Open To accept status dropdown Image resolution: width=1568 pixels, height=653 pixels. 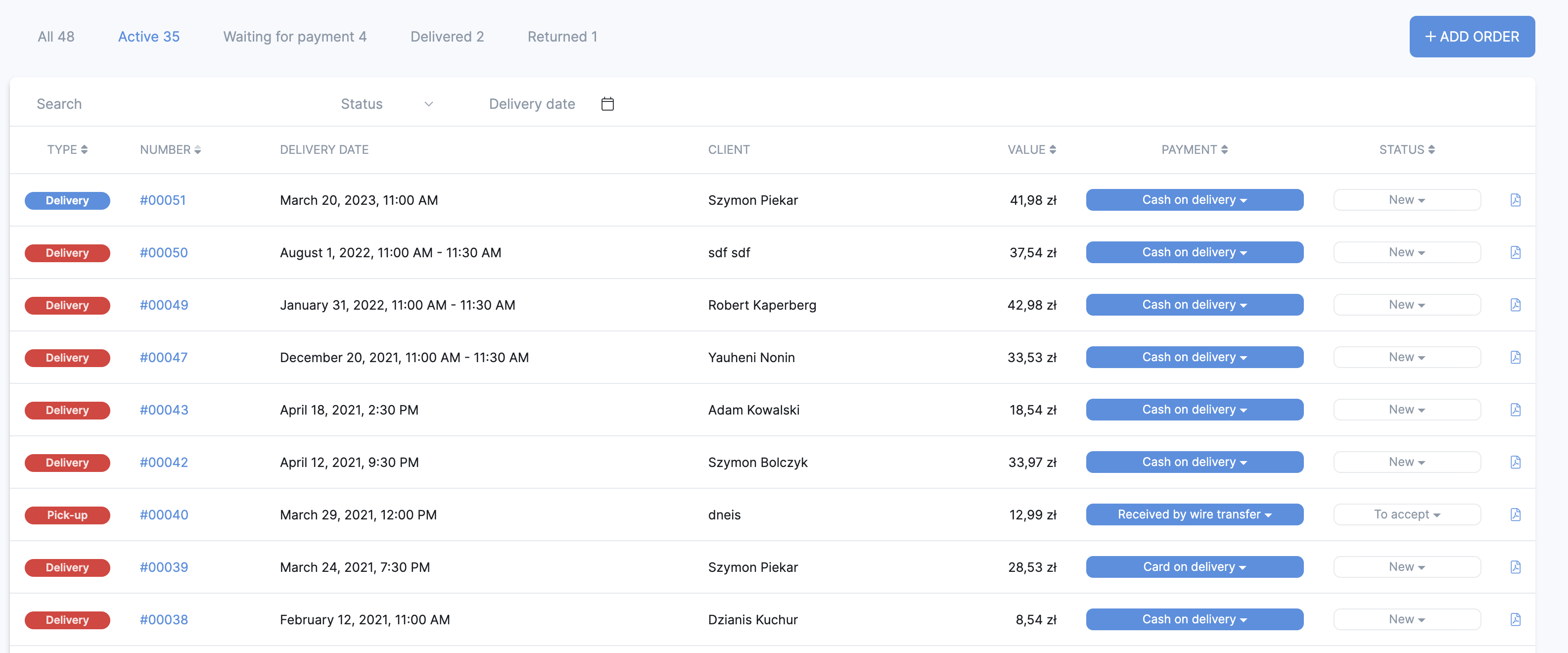(1406, 514)
